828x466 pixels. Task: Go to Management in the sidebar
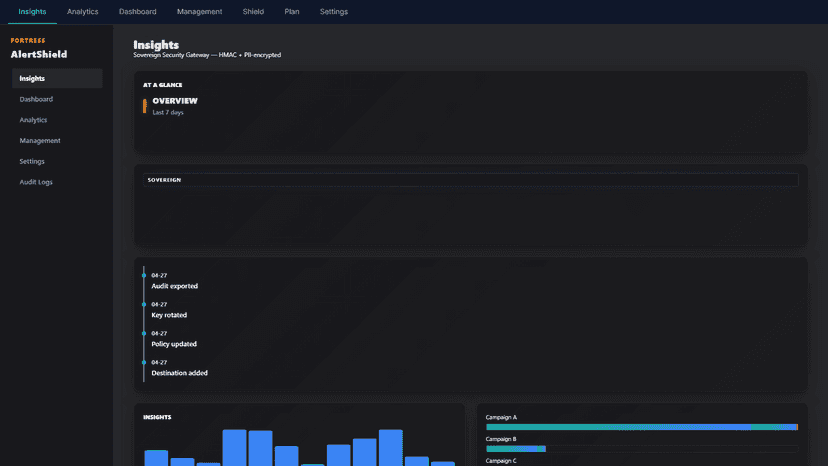(57, 141)
